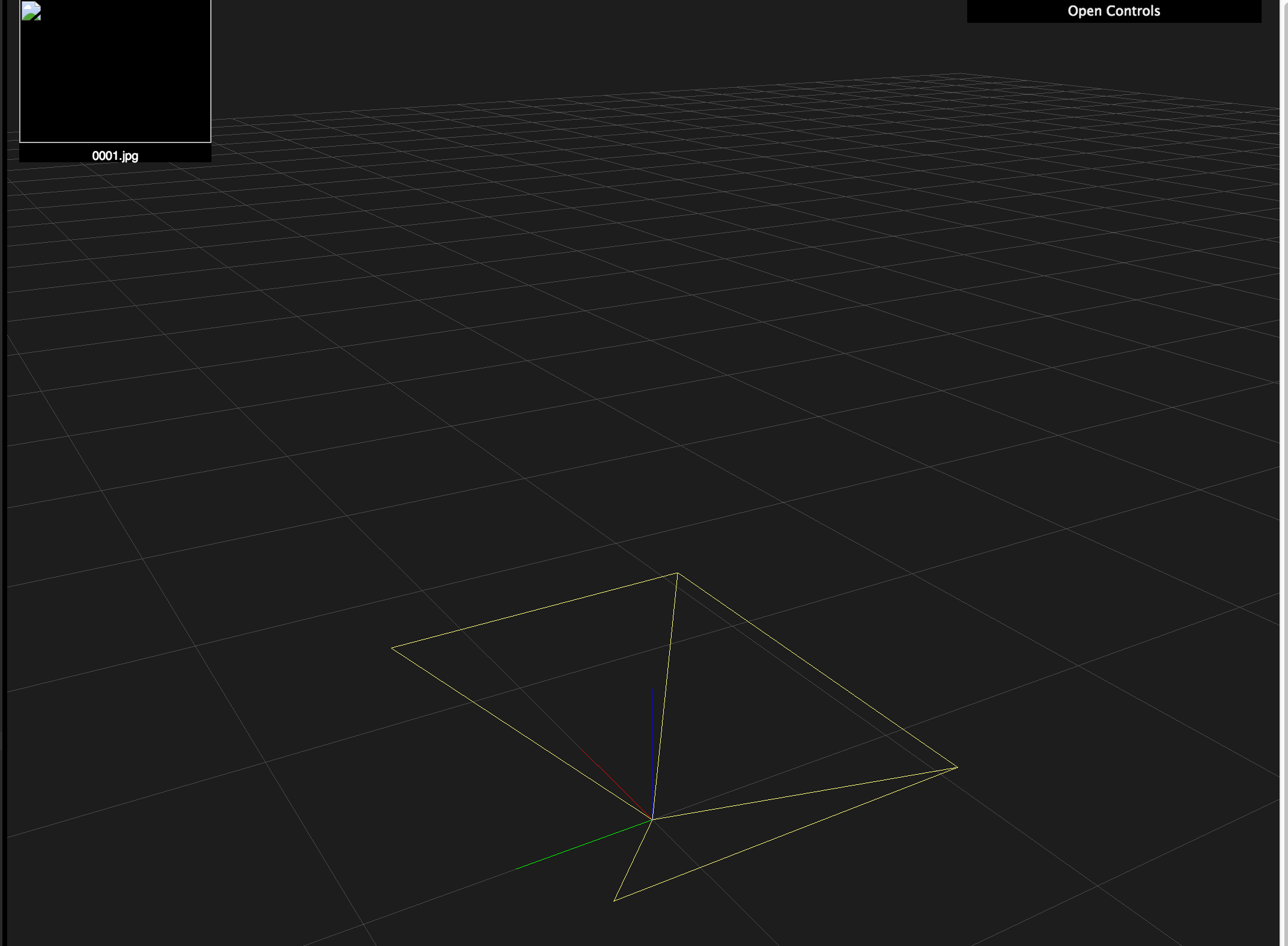Click the yellow frustum edge from apex to top corner
The width and height of the screenshot is (1288, 946).
point(664,697)
